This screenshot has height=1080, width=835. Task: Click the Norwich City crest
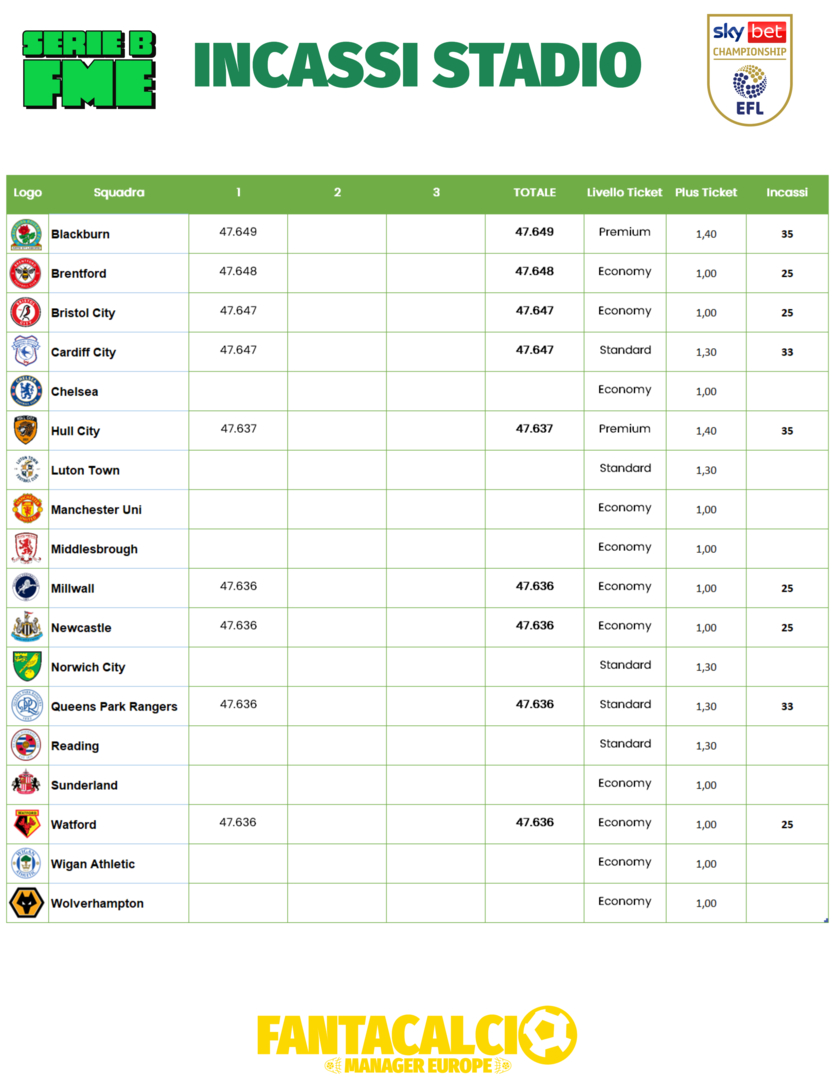point(26,667)
